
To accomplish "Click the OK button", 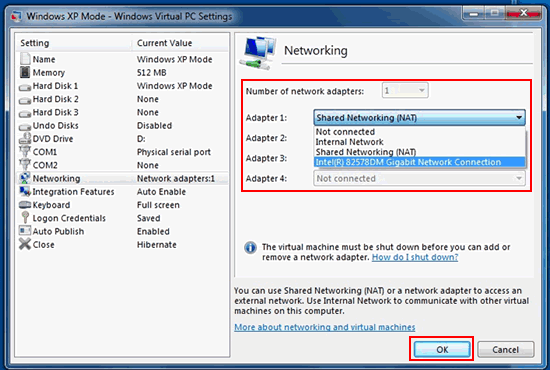I will 442,349.
